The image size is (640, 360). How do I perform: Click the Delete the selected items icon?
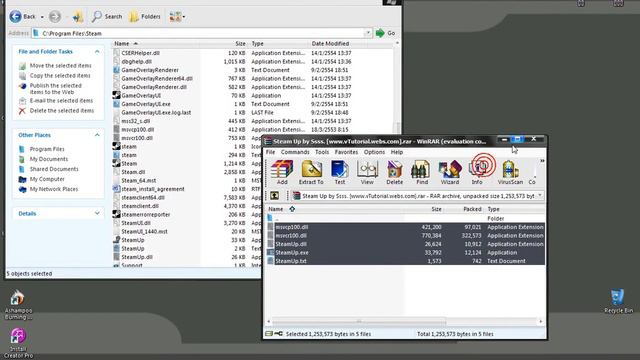22,111
